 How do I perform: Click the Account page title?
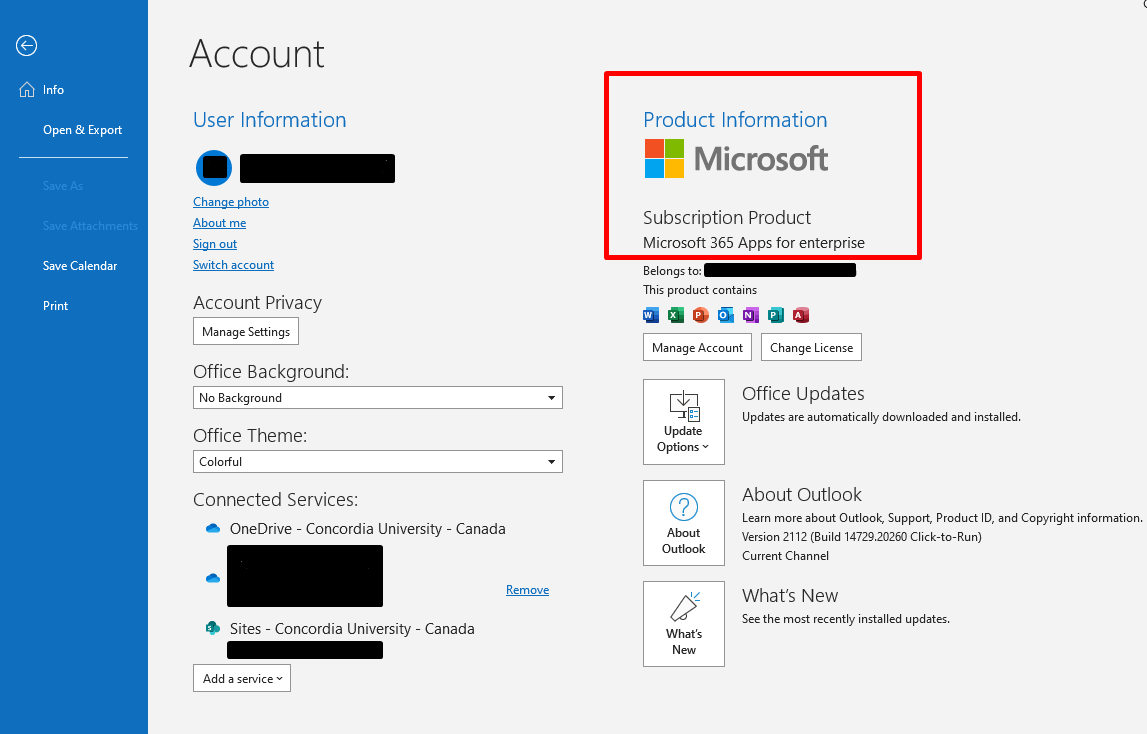coord(257,54)
